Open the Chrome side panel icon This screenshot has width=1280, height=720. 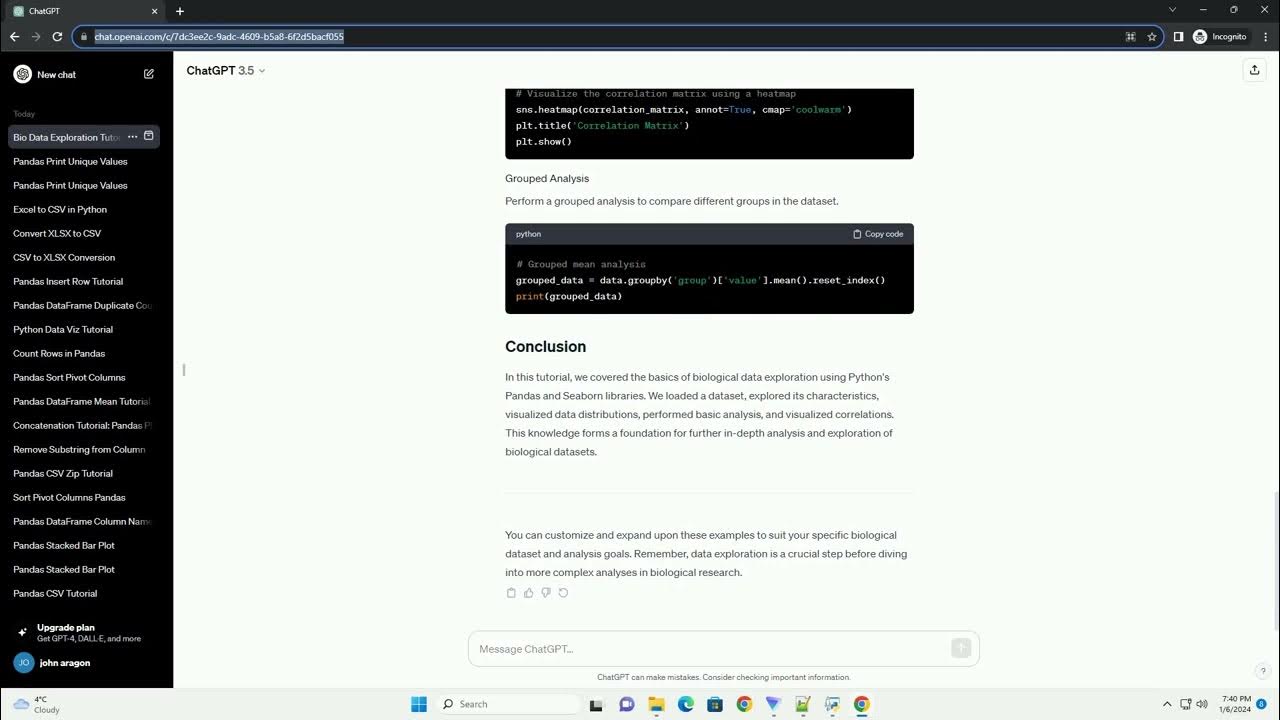tap(1178, 37)
